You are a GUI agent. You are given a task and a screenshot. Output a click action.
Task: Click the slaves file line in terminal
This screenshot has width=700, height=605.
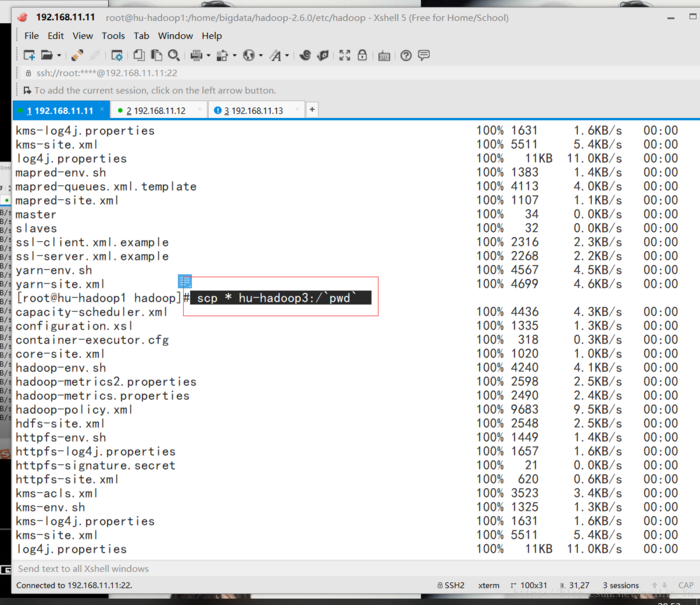pyautogui.click(x=36, y=228)
